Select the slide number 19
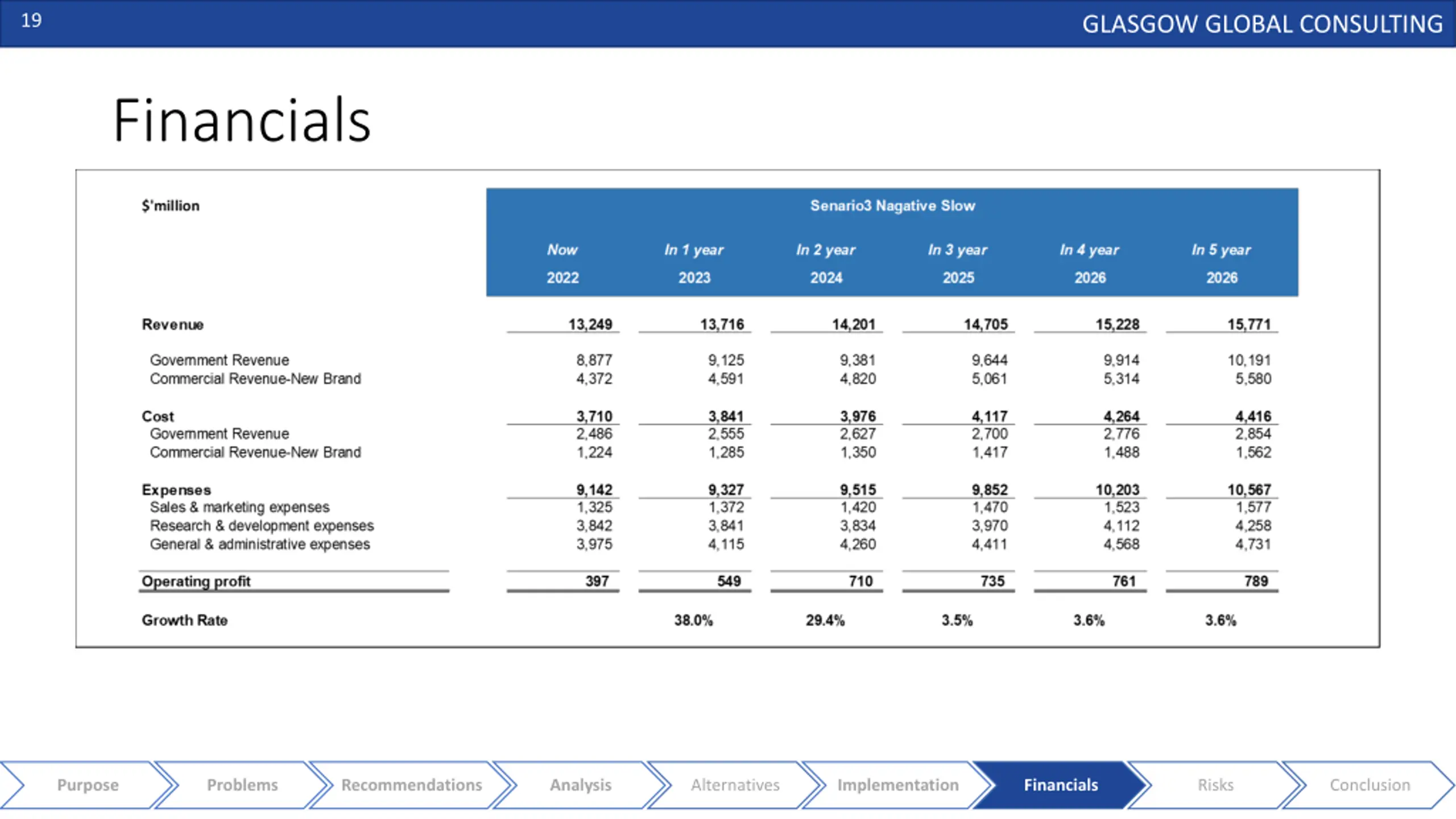This screenshot has height=819, width=1456. pyautogui.click(x=31, y=20)
